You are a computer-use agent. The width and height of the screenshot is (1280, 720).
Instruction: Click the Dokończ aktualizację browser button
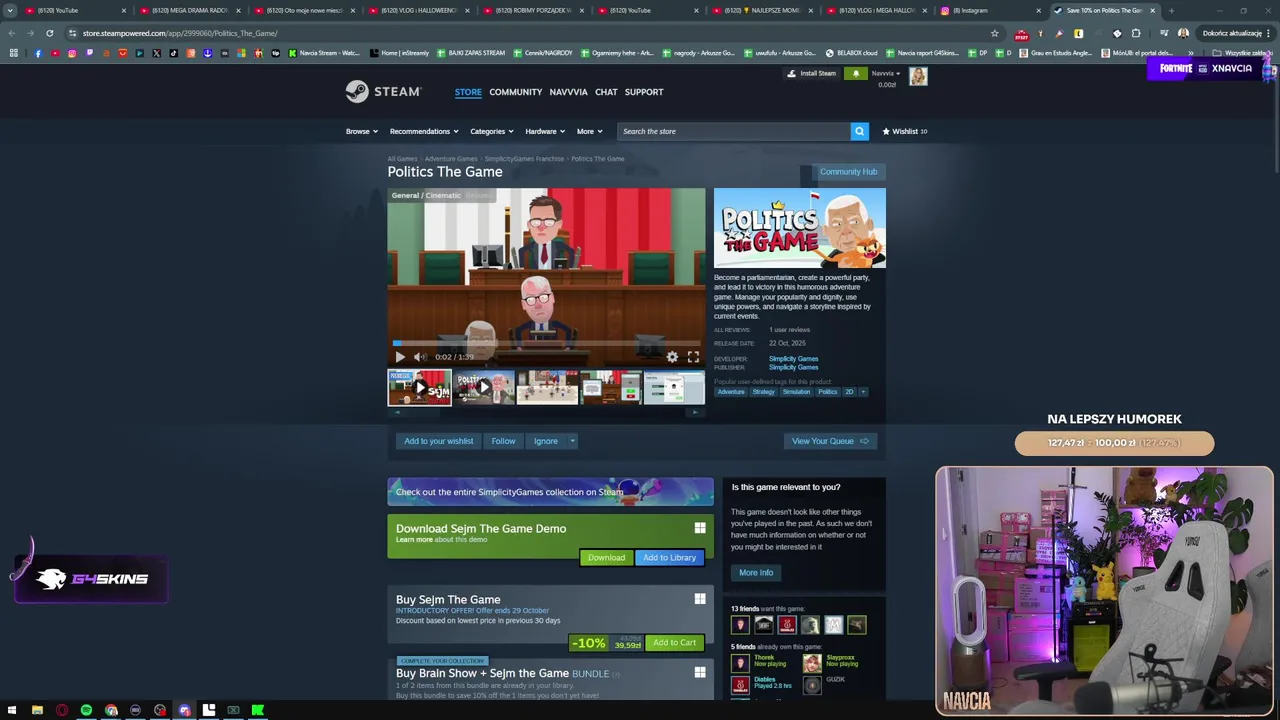click(x=1237, y=33)
